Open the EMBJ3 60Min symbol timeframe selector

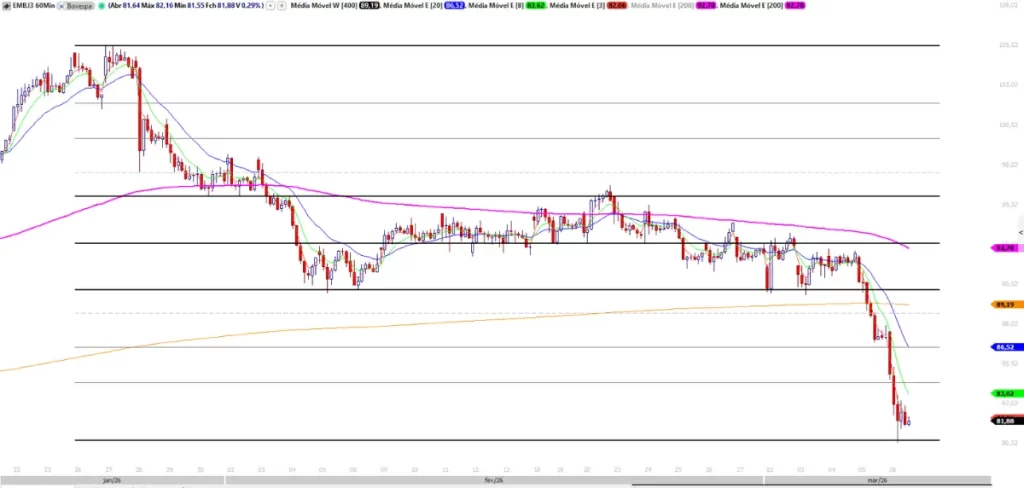[33, 5]
